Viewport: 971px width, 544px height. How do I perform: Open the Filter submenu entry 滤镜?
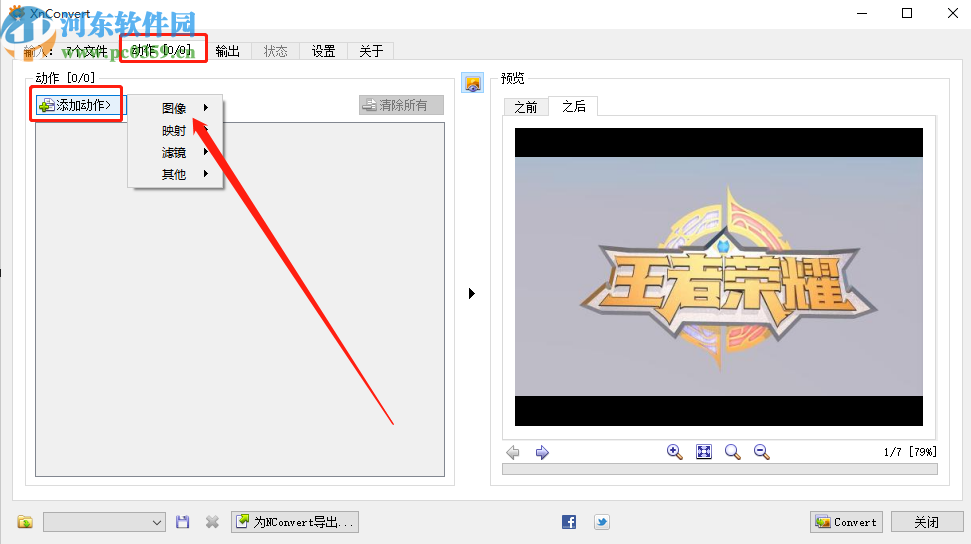click(175, 152)
